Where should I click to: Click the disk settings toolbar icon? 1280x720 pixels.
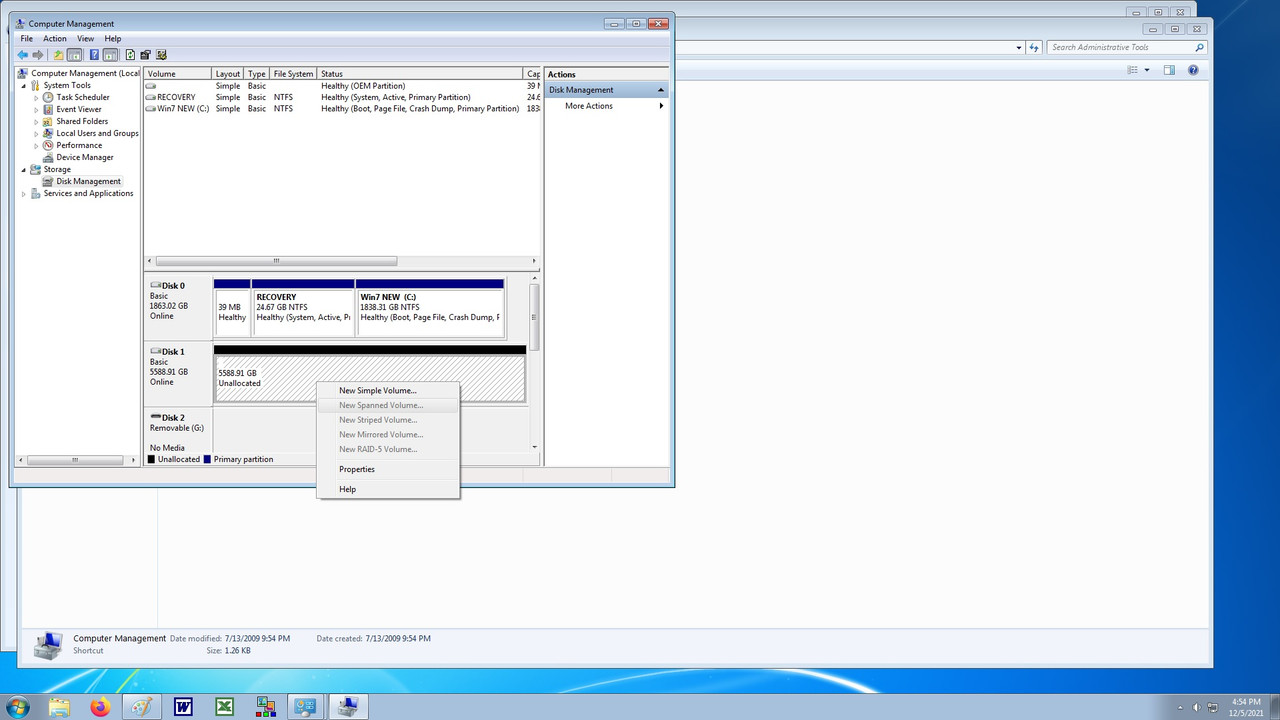[x=161, y=55]
